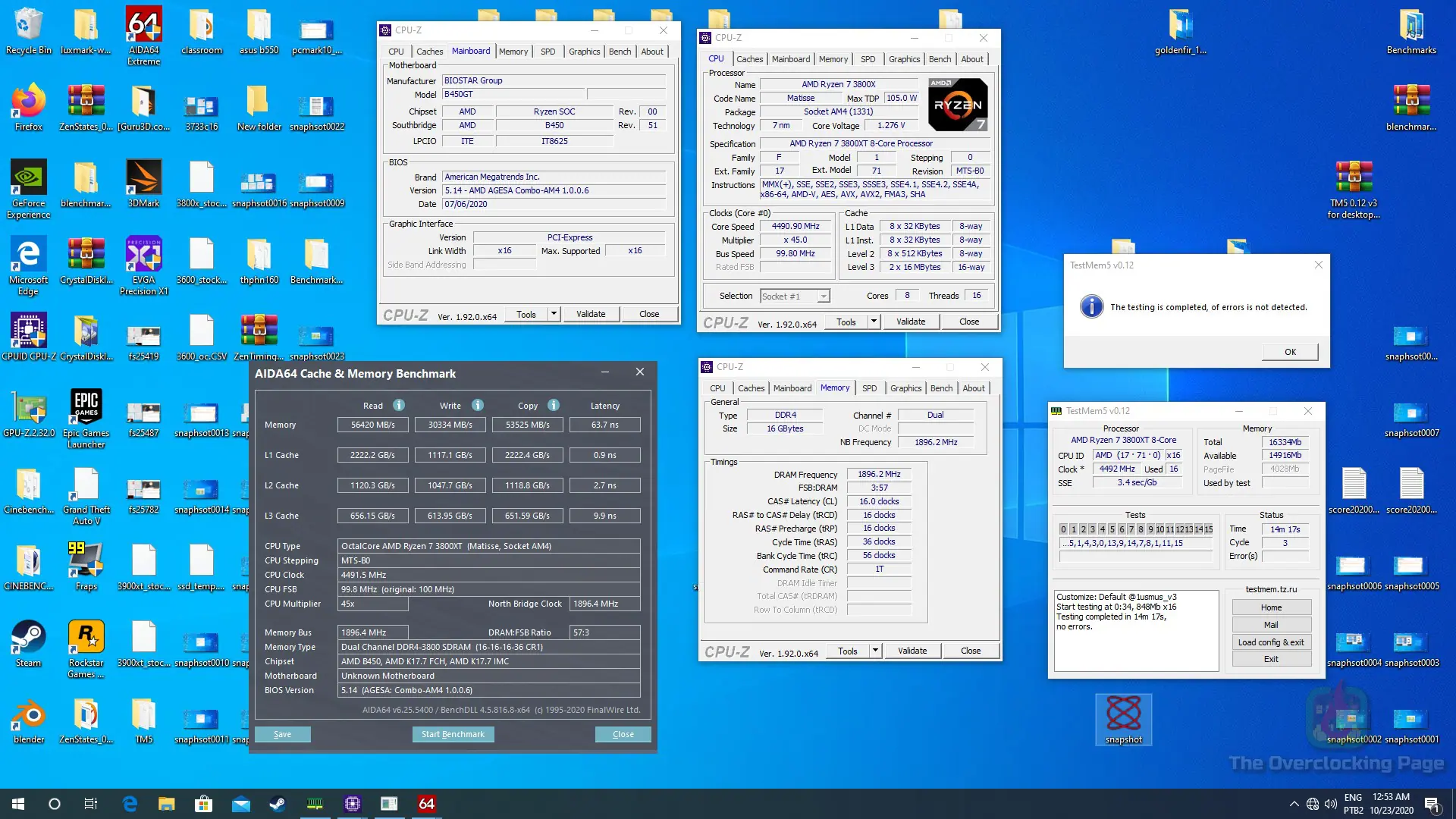The height and width of the screenshot is (819, 1456).
Task: Open the CPU-Z taskbar icon
Action: [x=353, y=804]
